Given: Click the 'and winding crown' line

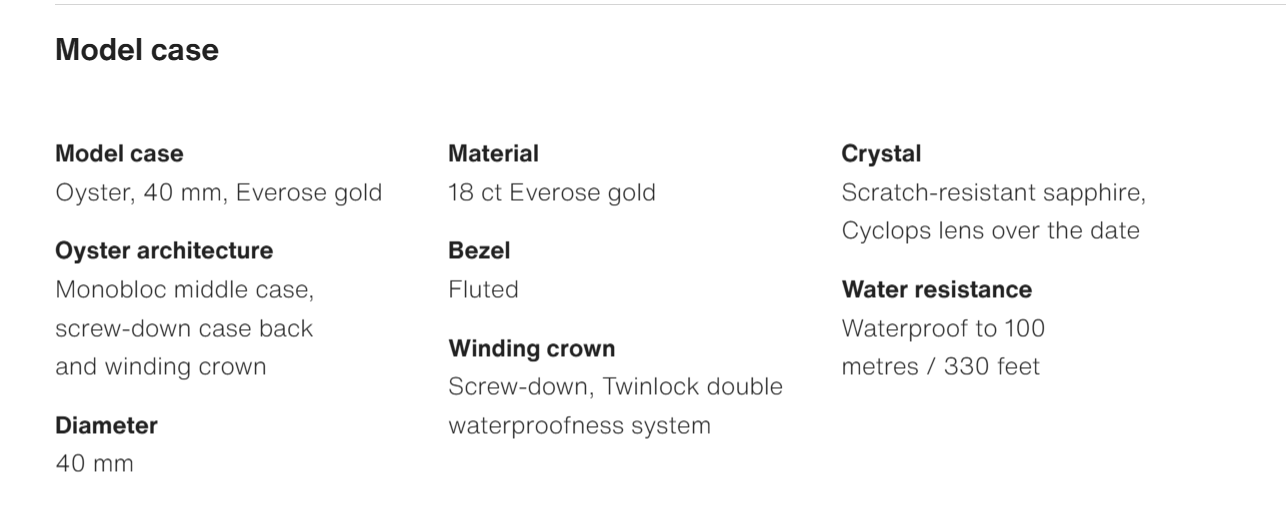Looking at the screenshot, I should pyautogui.click(x=161, y=366).
